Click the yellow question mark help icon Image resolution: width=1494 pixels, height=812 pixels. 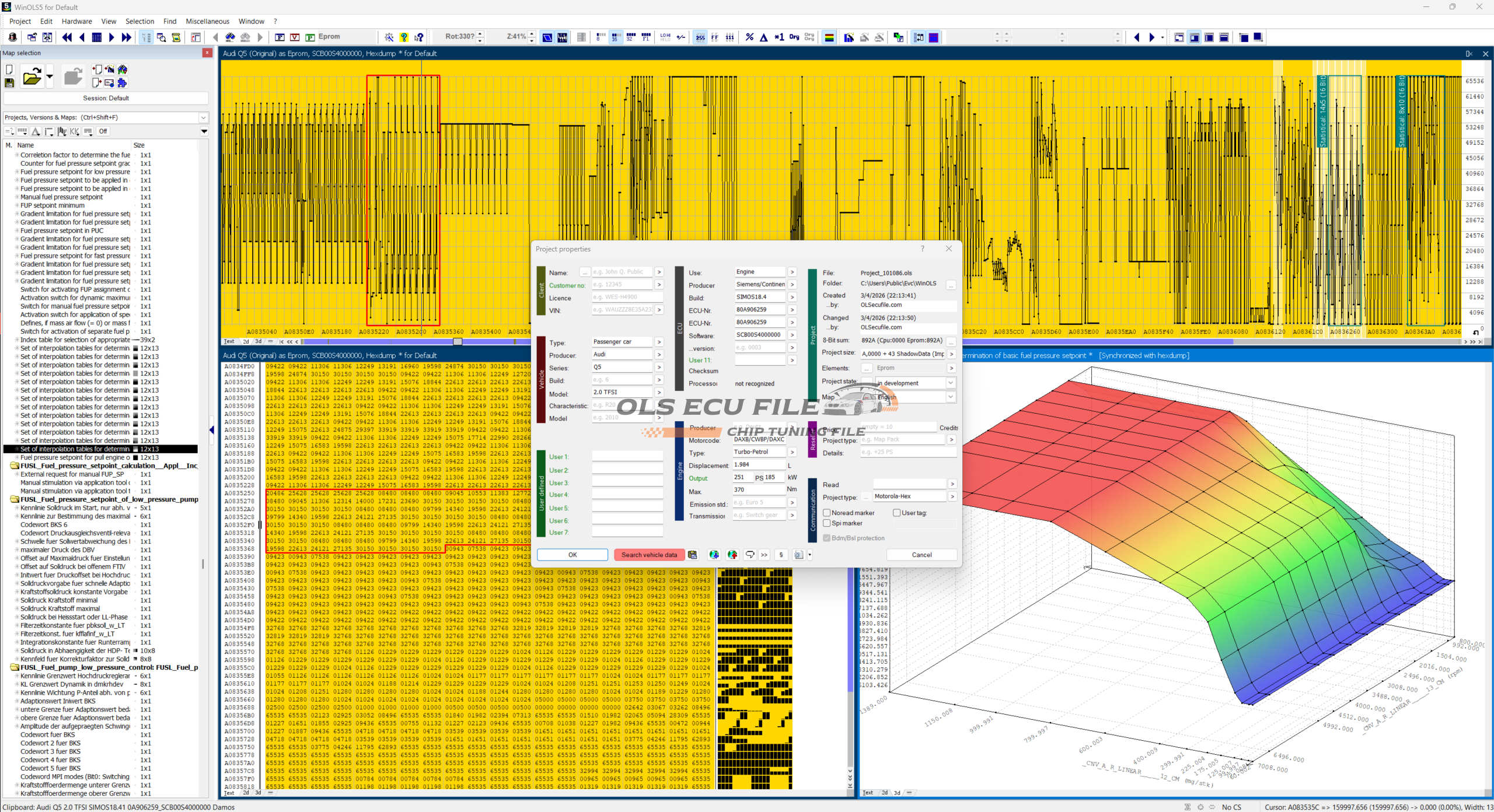point(404,37)
